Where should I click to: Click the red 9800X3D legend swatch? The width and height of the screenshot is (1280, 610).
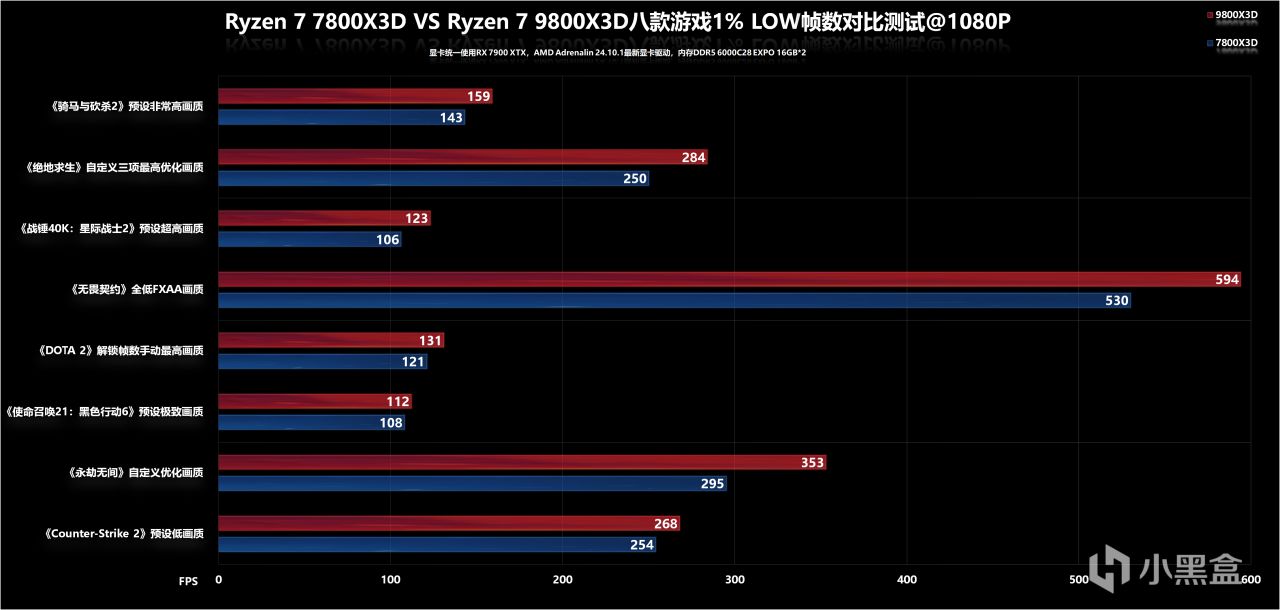[x=1208, y=16]
